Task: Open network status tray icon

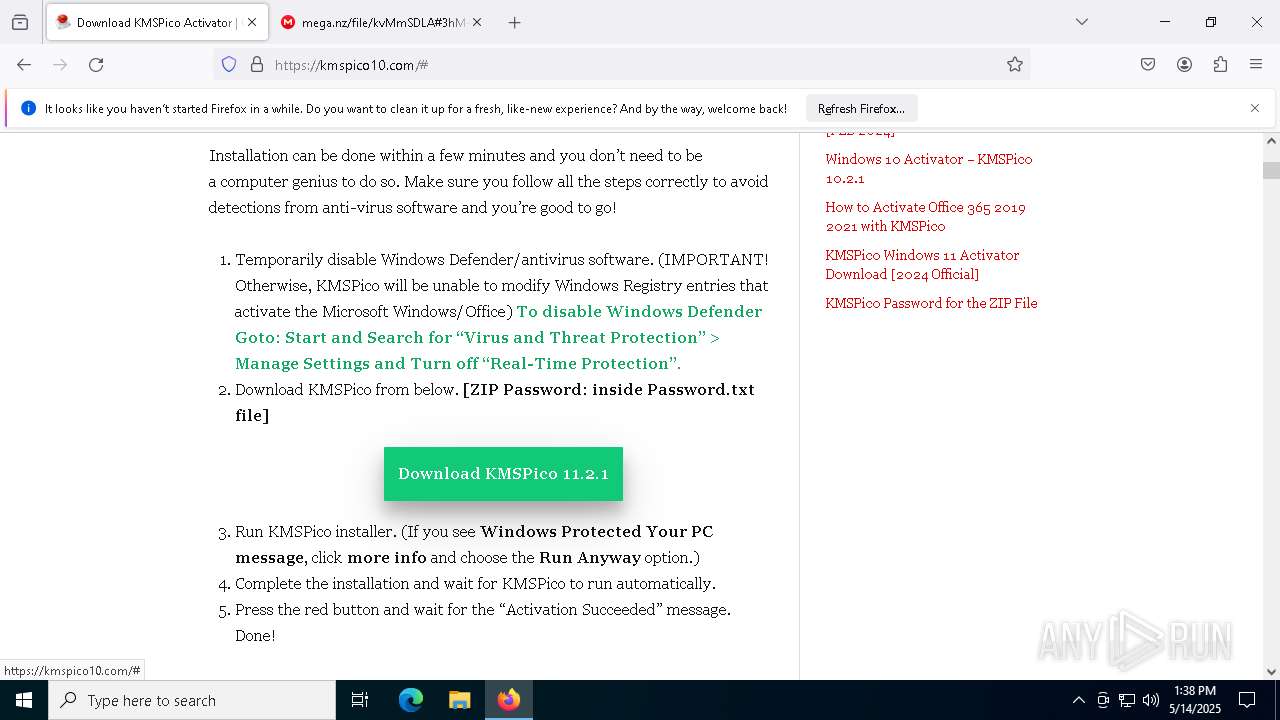Action: click(x=1127, y=700)
